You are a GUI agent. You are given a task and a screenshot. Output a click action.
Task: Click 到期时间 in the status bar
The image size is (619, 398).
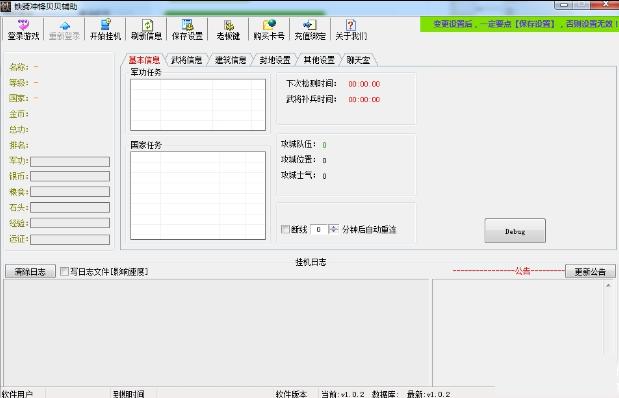tap(128, 394)
